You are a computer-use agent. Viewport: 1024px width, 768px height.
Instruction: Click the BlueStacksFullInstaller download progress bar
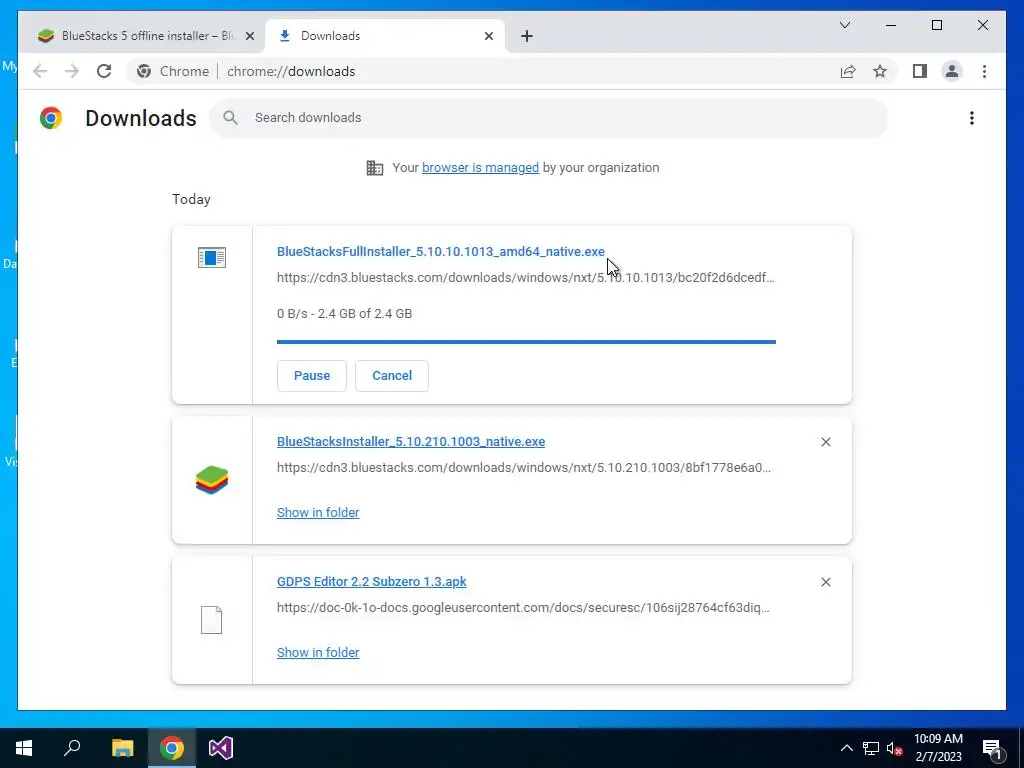tap(526, 342)
